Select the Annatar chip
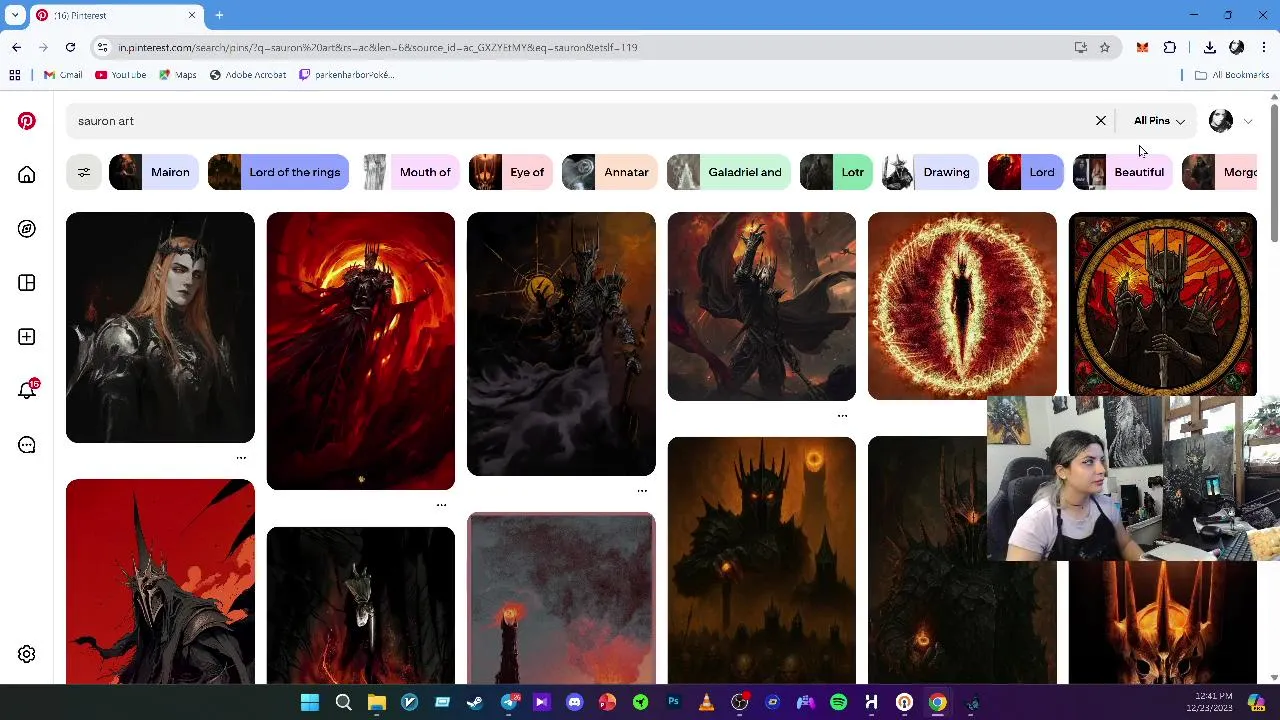Viewport: 1280px width, 720px height. 609,172
